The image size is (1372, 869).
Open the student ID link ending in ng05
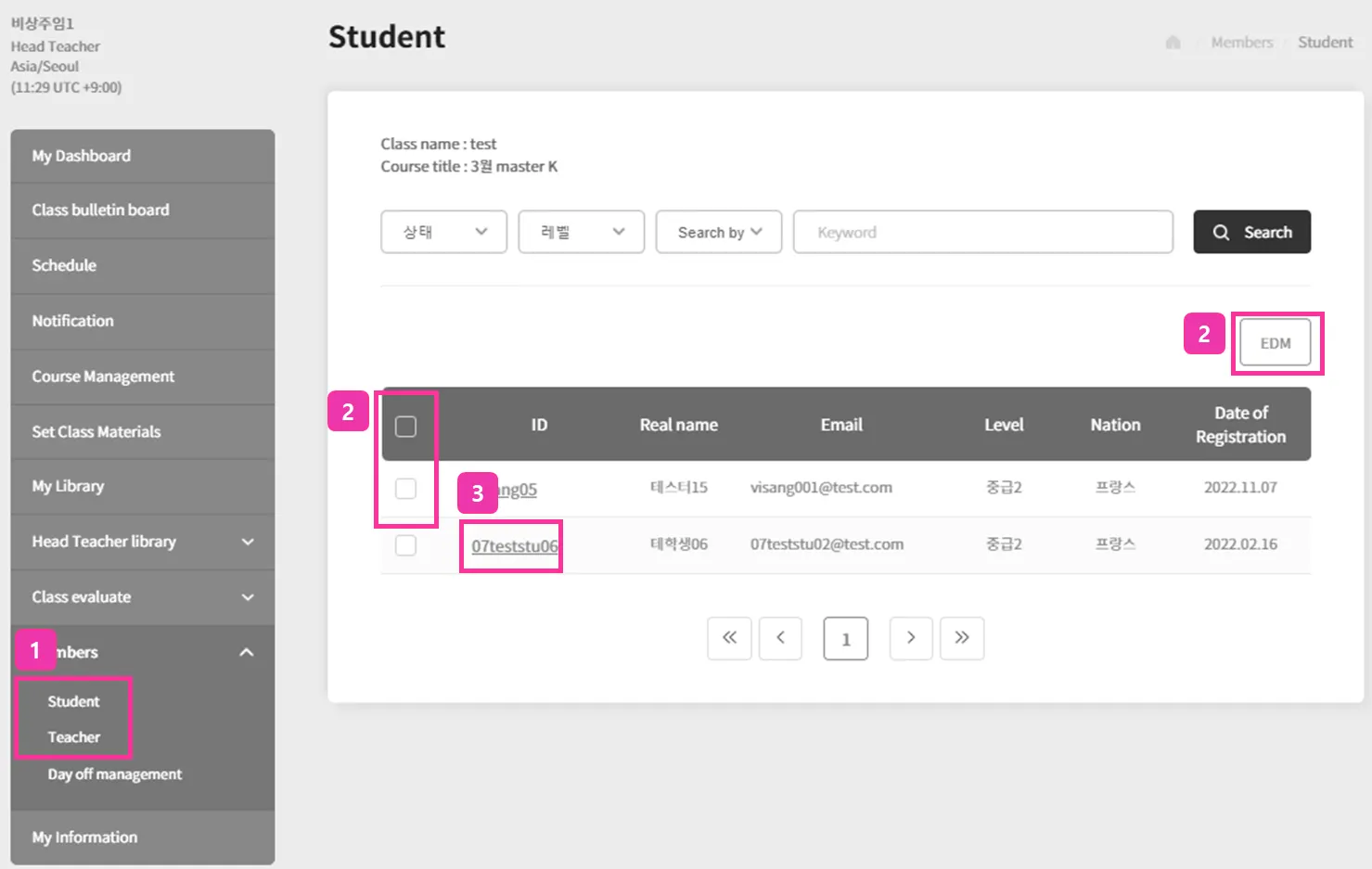(519, 490)
